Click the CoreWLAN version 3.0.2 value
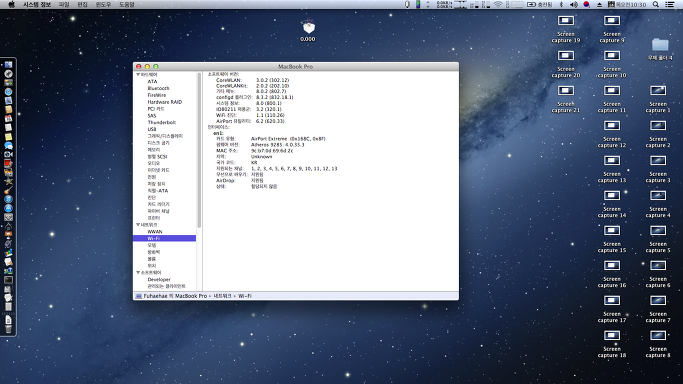Screen dimensions: 683x384 click(272, 80)
